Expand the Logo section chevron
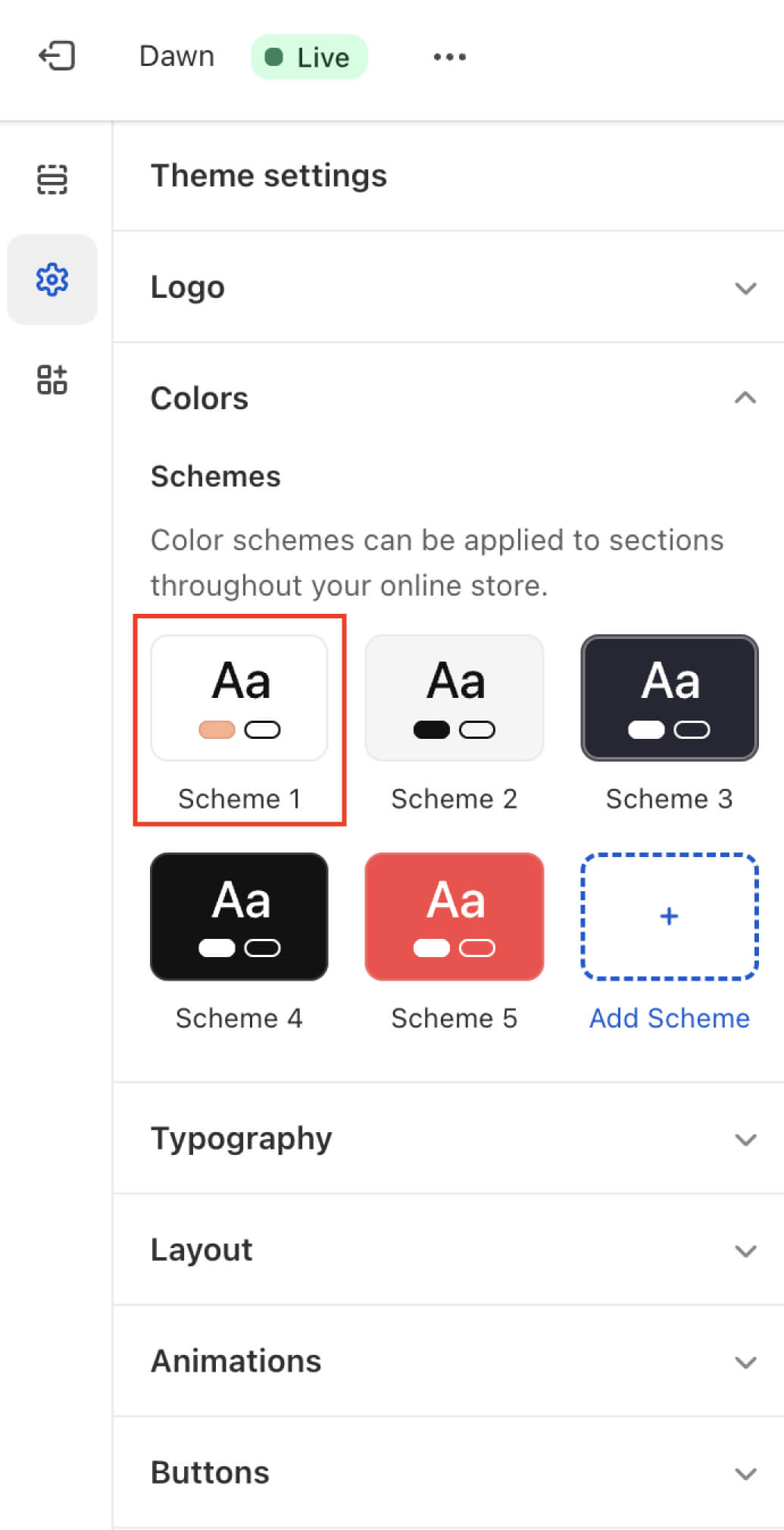This screenshot has width=784, height=1530. (x=745, y=288)
